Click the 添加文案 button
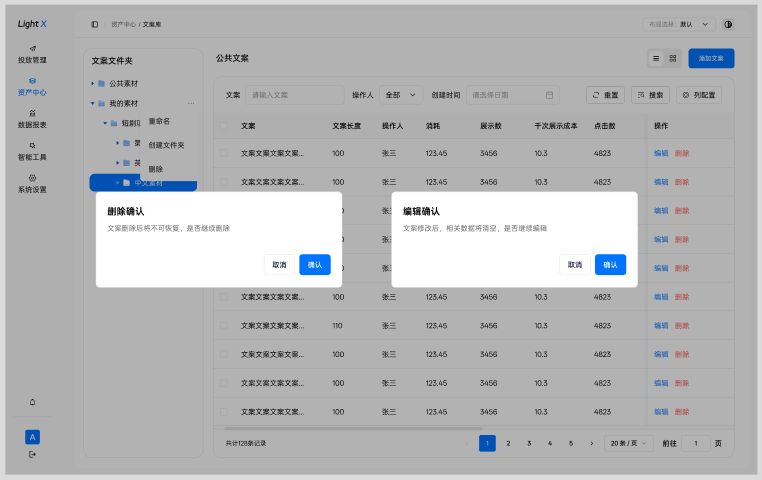 pos(711,58)
